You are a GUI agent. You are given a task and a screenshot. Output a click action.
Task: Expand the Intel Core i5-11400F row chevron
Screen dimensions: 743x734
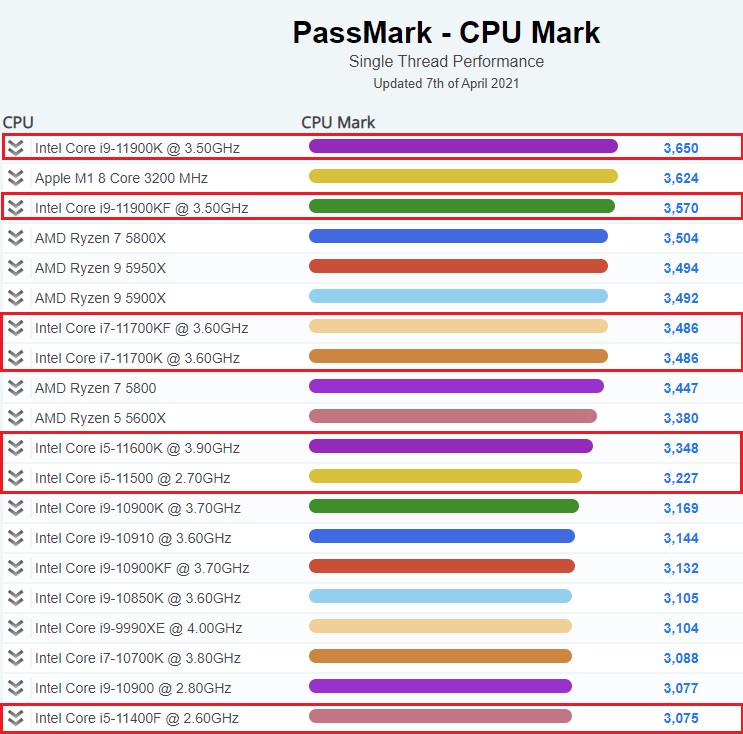tap(16, 718)
